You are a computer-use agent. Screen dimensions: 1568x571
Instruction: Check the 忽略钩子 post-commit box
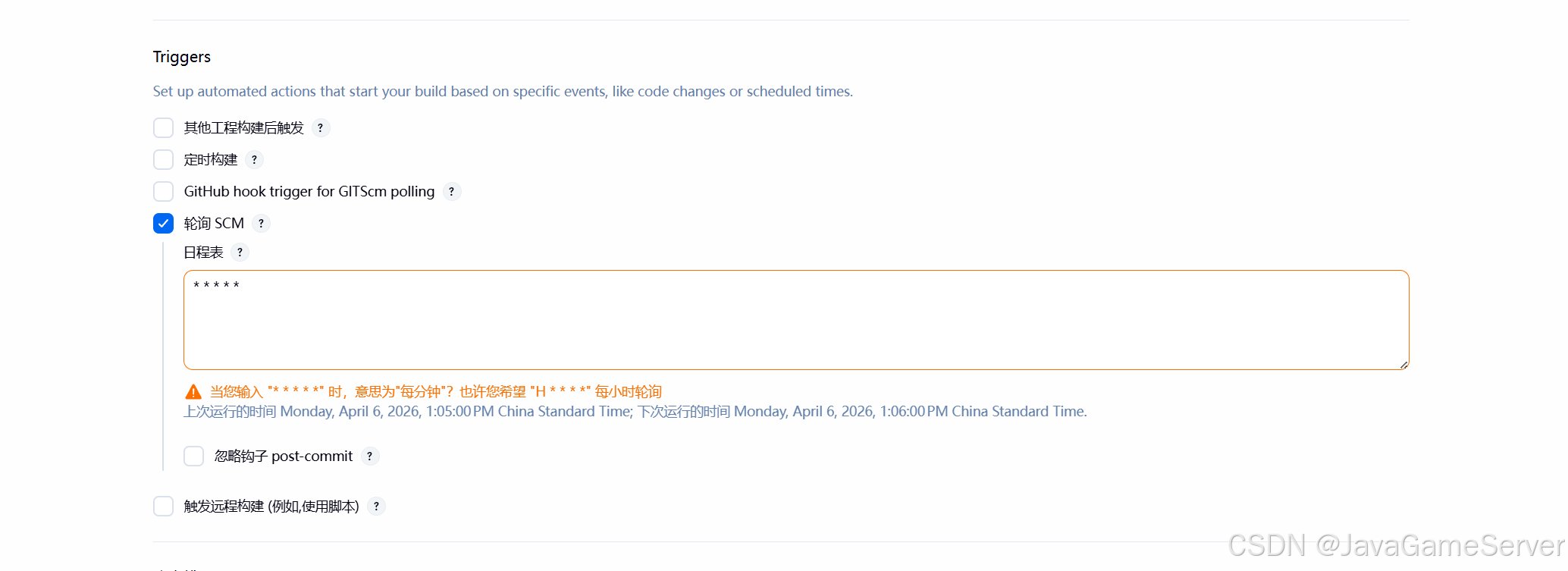[x=193, y=456]
